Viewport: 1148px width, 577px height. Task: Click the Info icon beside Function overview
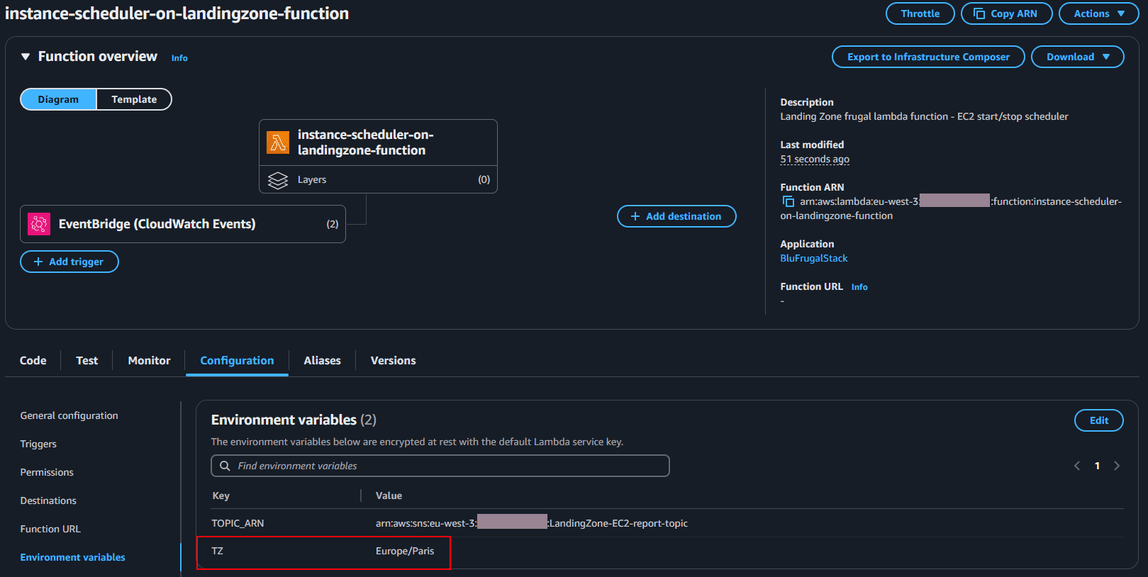pos(179,58)
